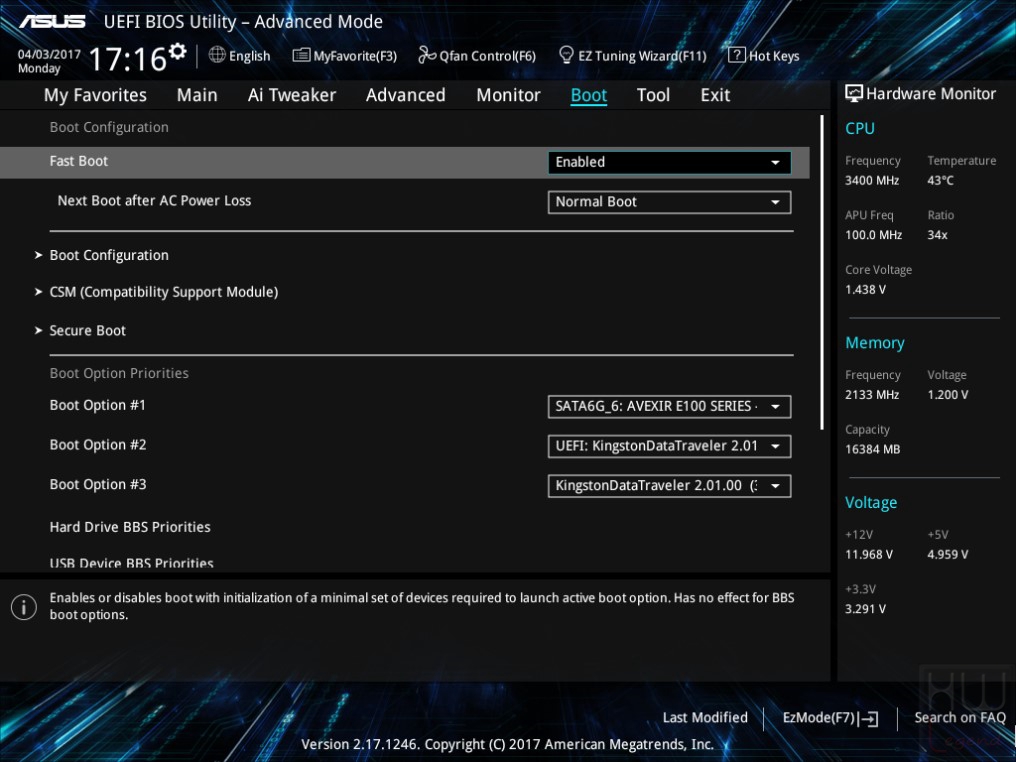
Task: Open the Next Boot after AC Power Loss dropdown
Action: click(x=669, y=202)
